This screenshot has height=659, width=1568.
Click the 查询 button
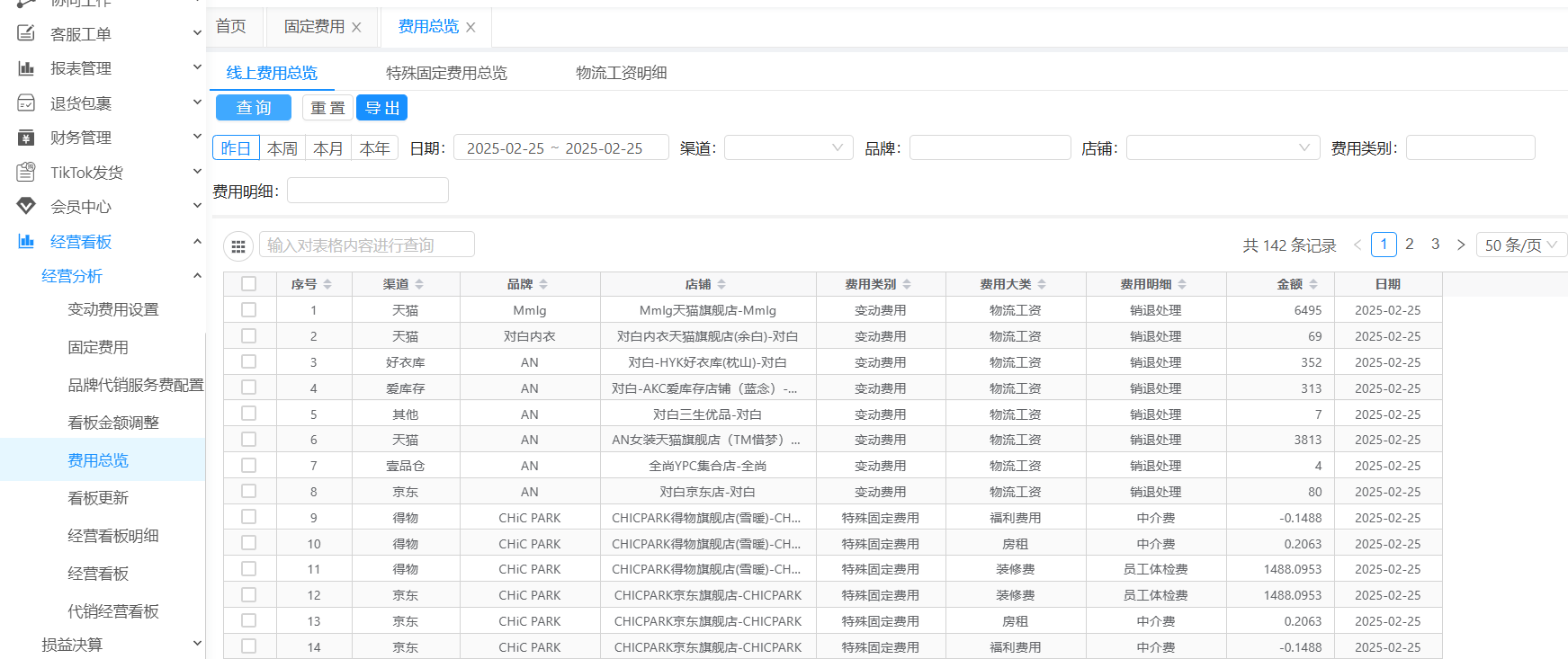[254, 108]
